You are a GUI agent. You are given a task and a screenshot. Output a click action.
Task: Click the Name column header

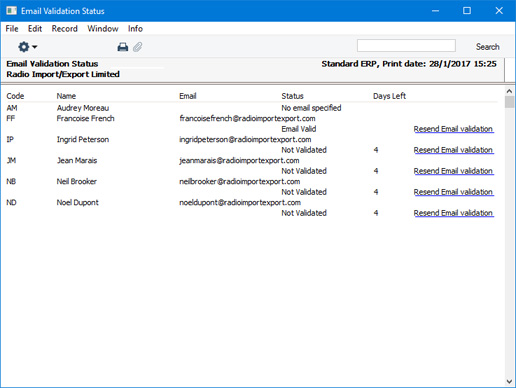point(66,96)
